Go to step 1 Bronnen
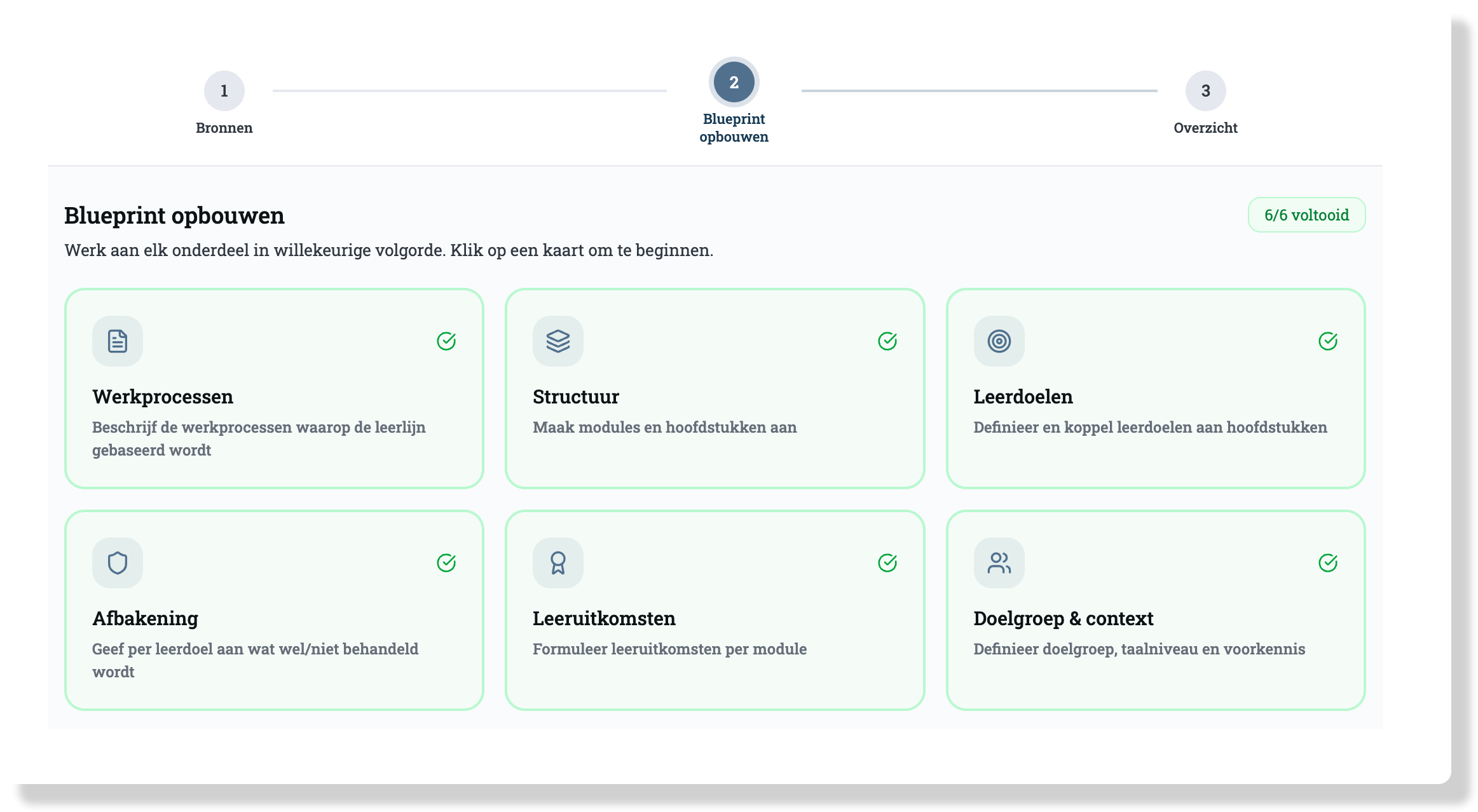 pos(224,91)
